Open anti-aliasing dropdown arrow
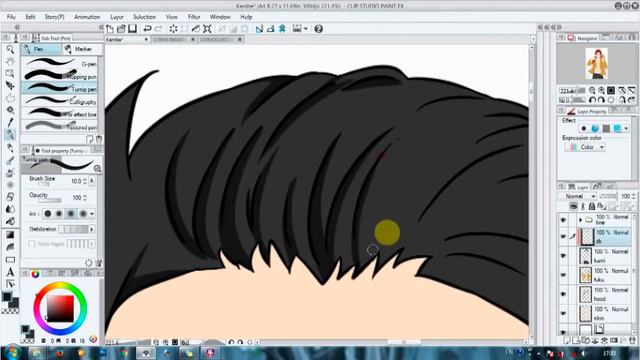 click(x=92, y=214)
